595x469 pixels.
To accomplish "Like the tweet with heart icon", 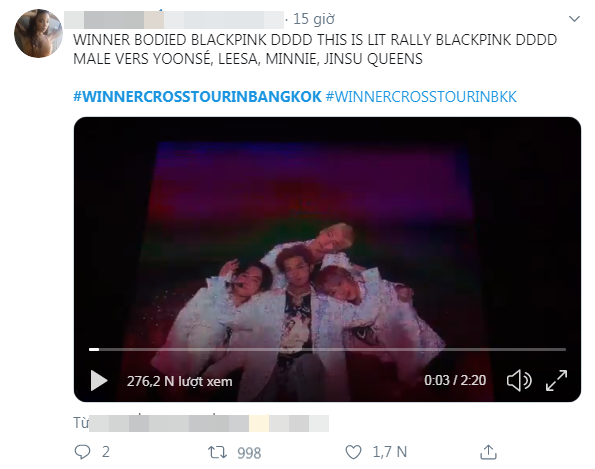I will tap(353, 452).
